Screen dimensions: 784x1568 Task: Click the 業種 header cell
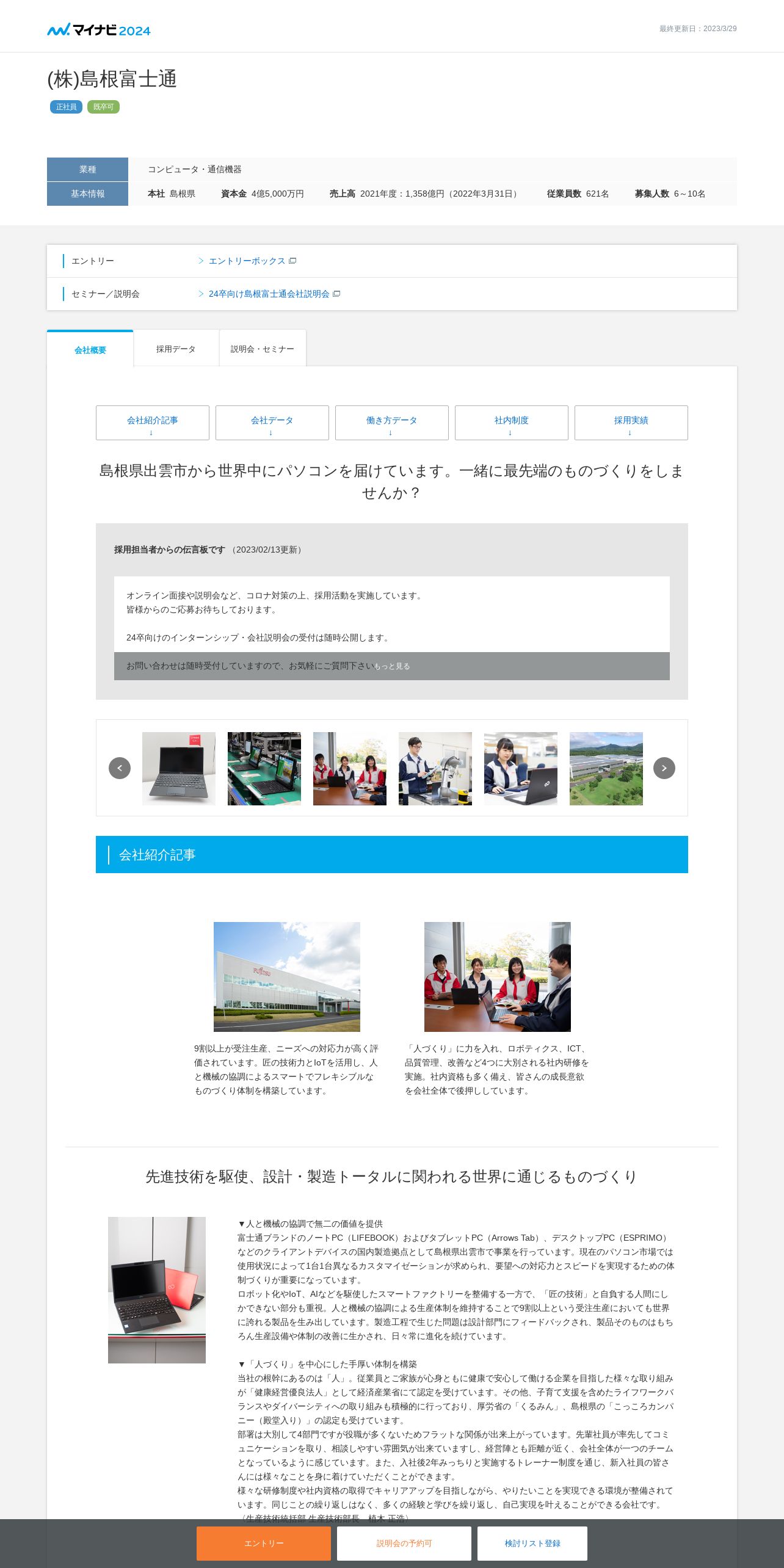click(87, 169)
